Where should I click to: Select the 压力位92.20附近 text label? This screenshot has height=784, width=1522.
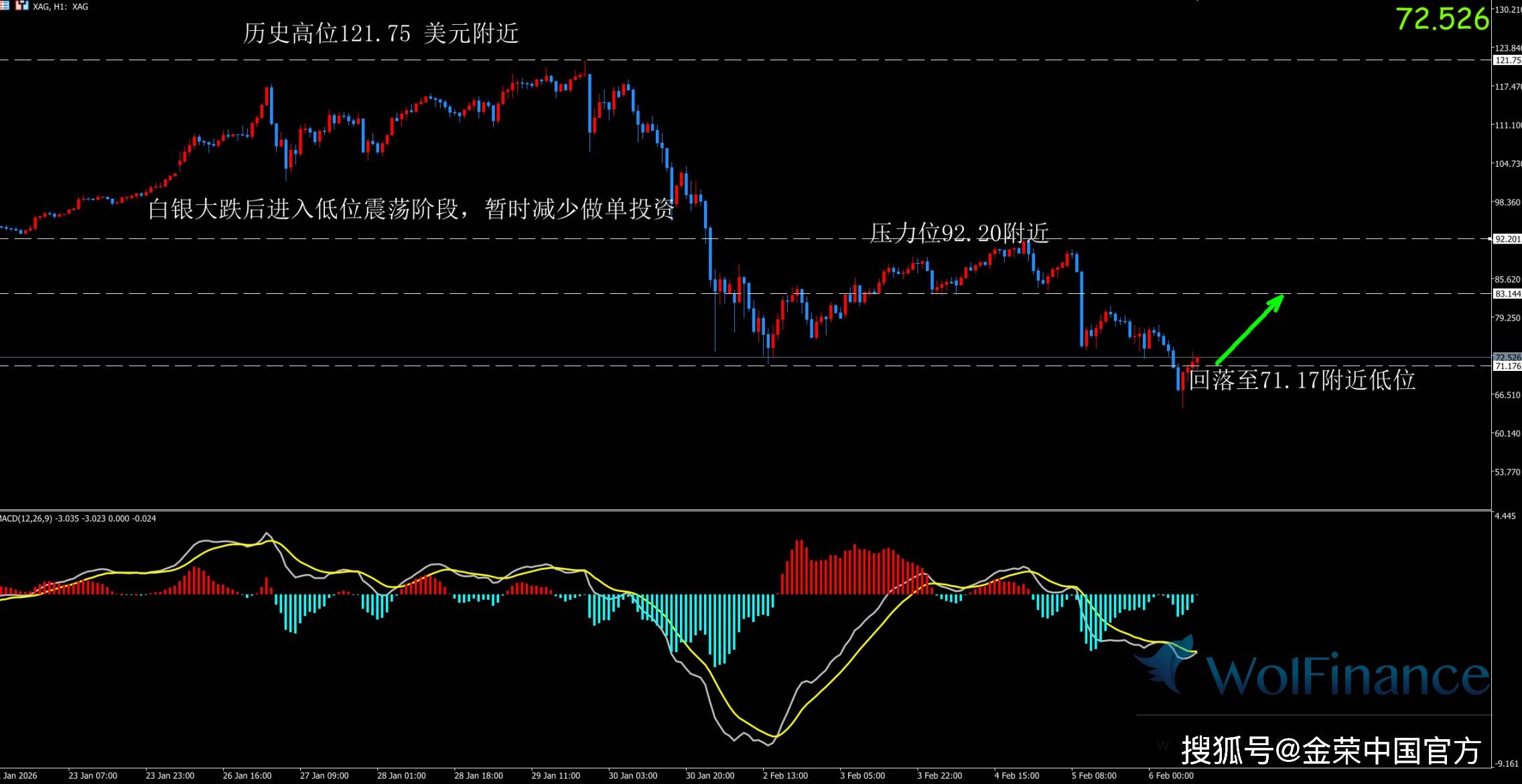pyautogui.click(x=959, y=233)
